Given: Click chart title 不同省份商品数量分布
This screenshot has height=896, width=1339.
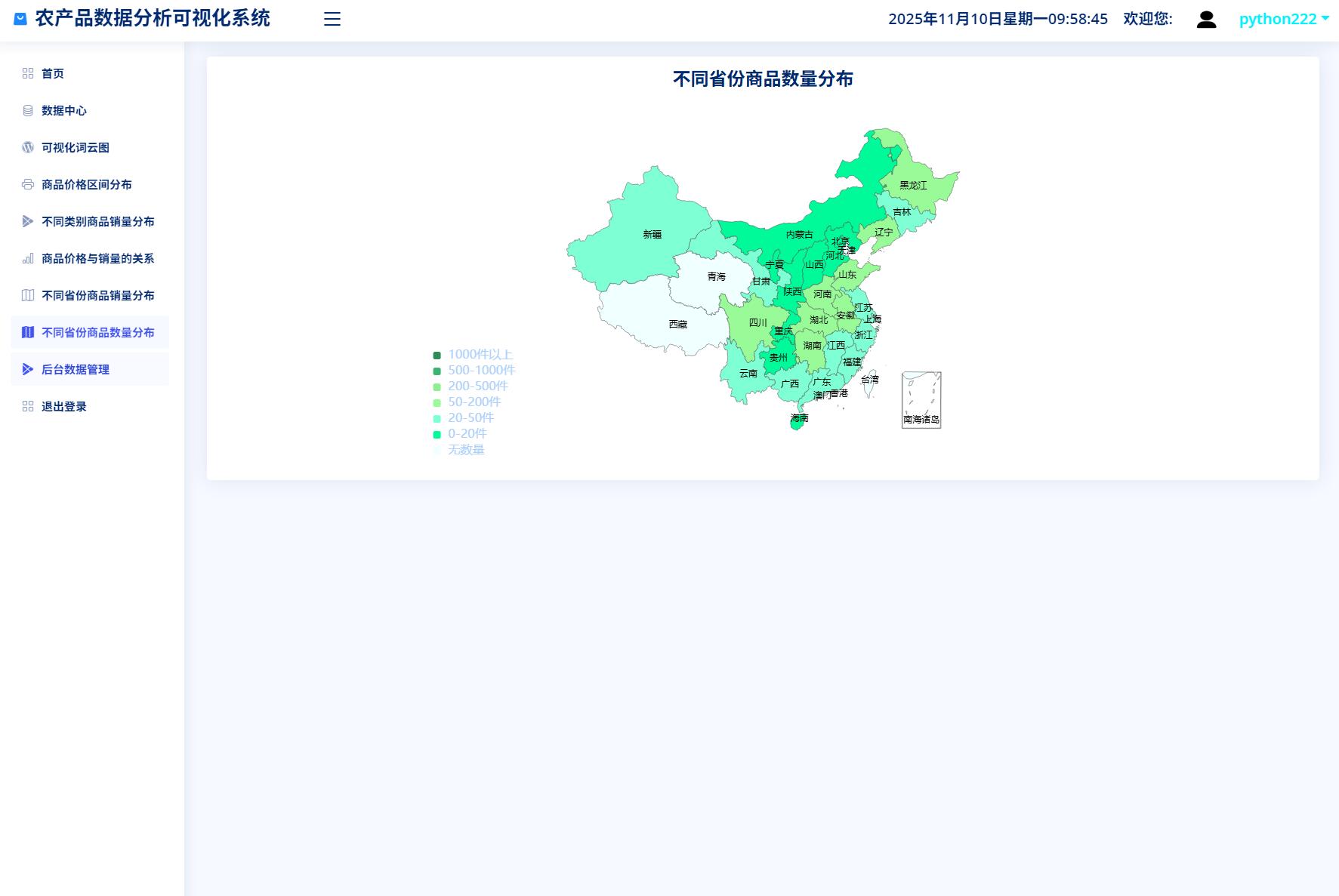Looking at the screenshot, I should (x=763, y=79).
